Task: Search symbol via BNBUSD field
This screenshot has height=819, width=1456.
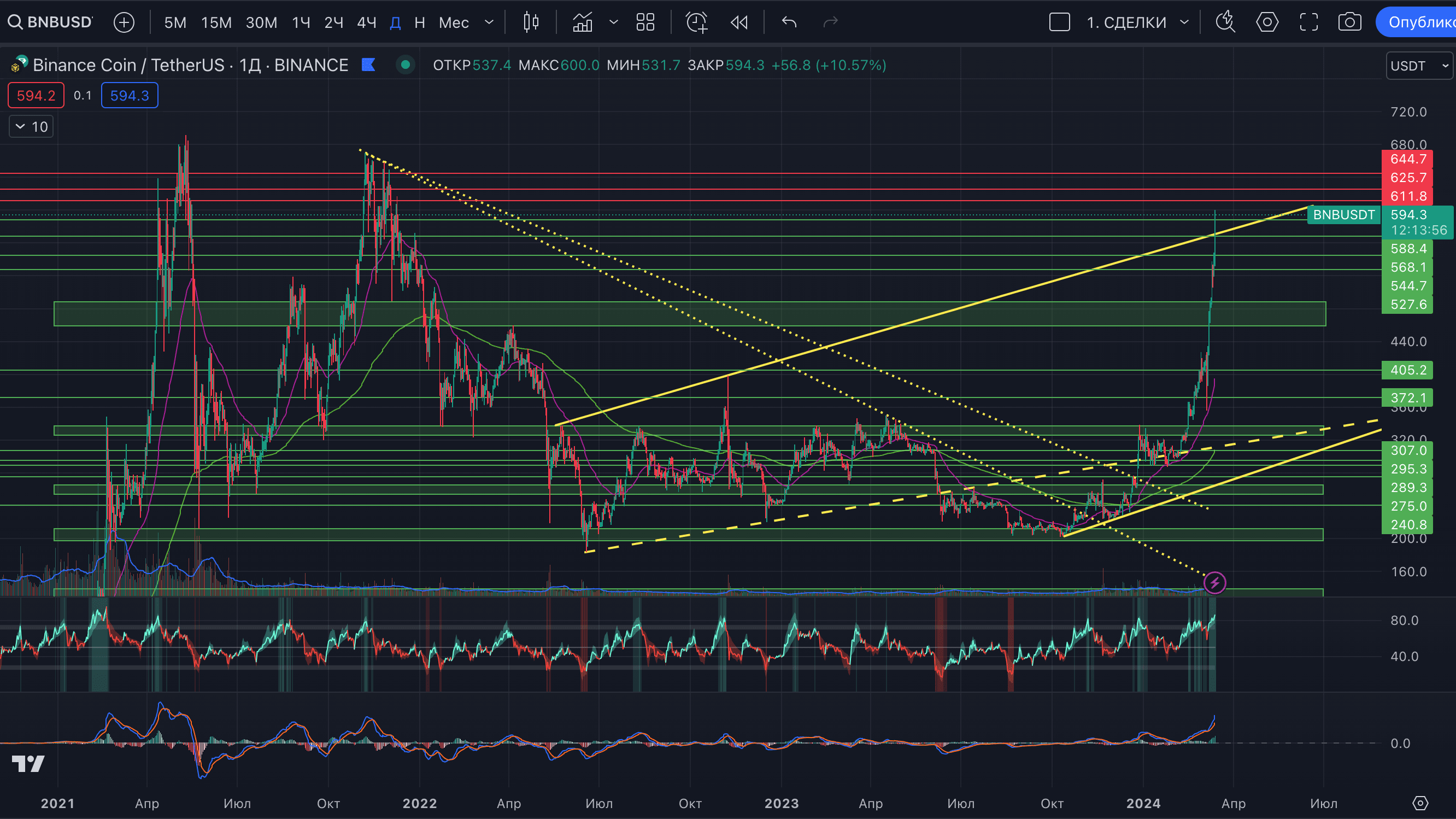Action: (51, 22)
